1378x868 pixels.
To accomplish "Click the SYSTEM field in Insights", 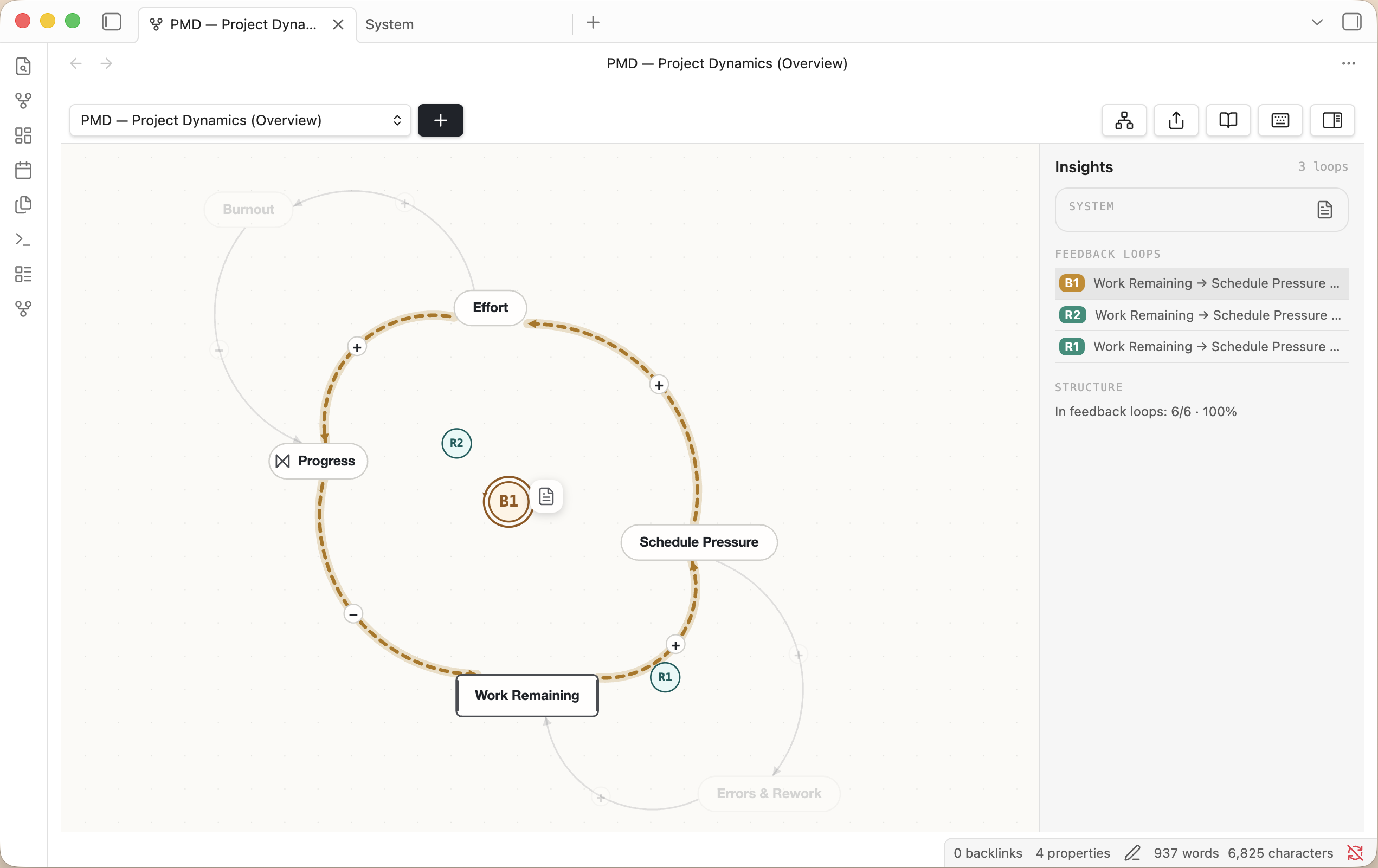I will (x=1201, y=210).
